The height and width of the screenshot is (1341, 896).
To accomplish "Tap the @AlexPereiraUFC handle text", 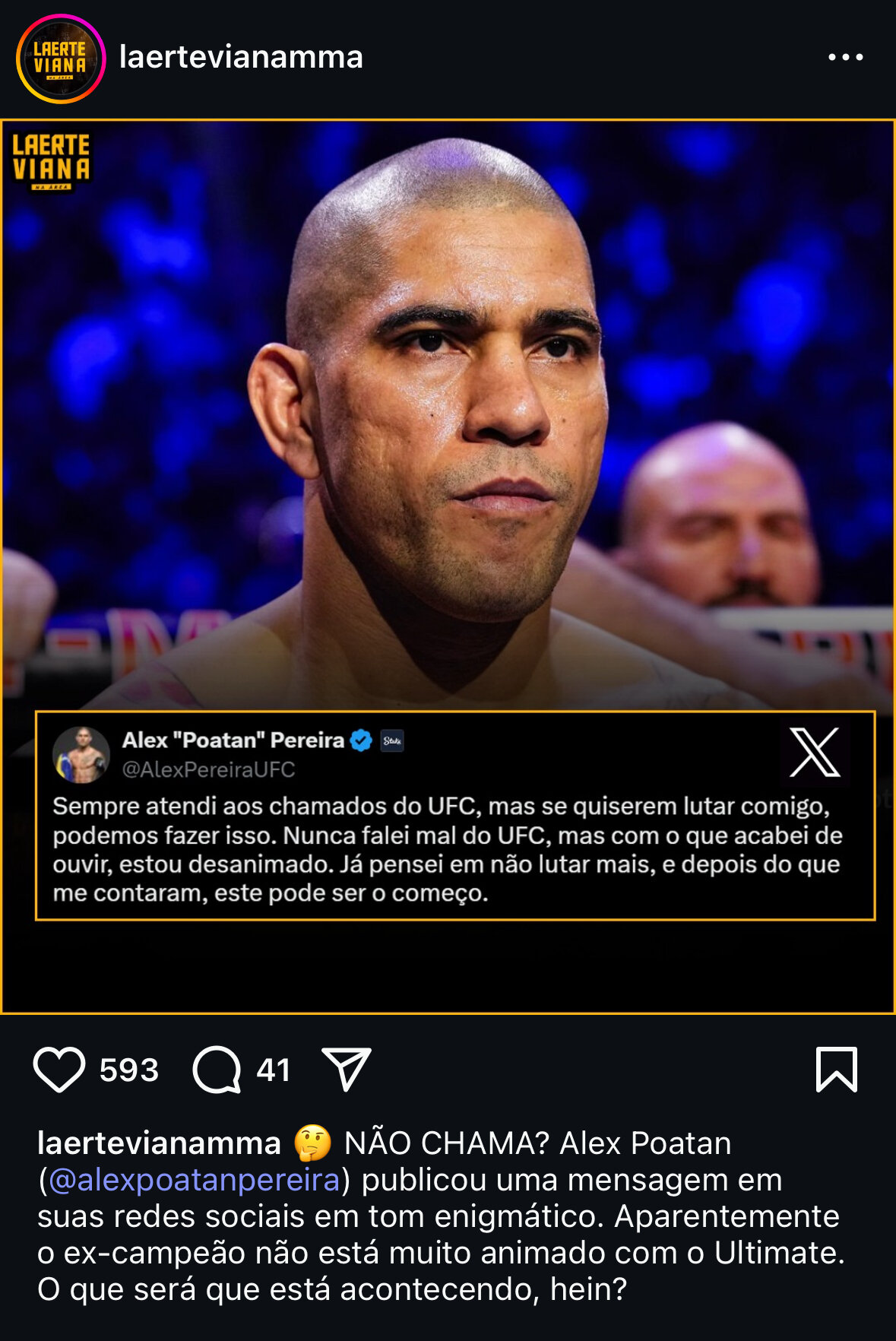I will coord(208,769).
